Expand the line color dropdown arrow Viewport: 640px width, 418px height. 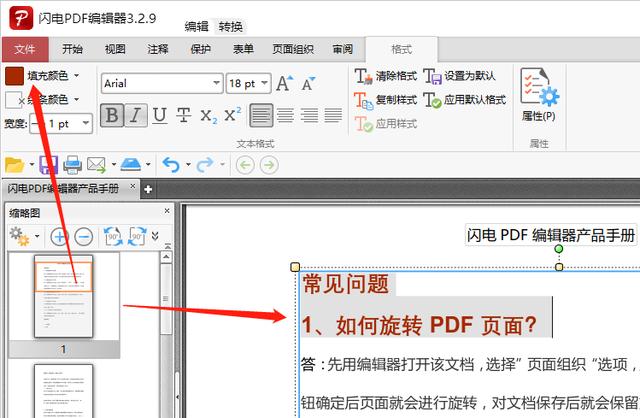pyautogui.click(x=77, y=99)
